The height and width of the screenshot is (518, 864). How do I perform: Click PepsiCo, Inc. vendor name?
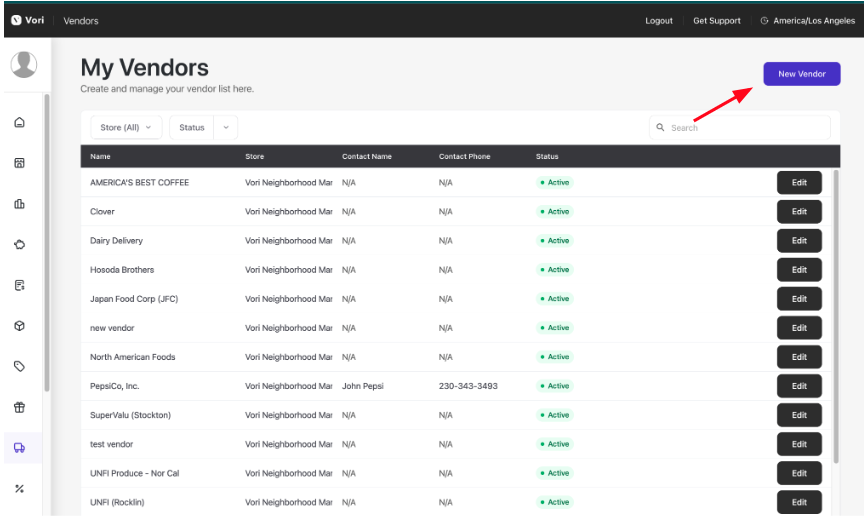(115, 386)
